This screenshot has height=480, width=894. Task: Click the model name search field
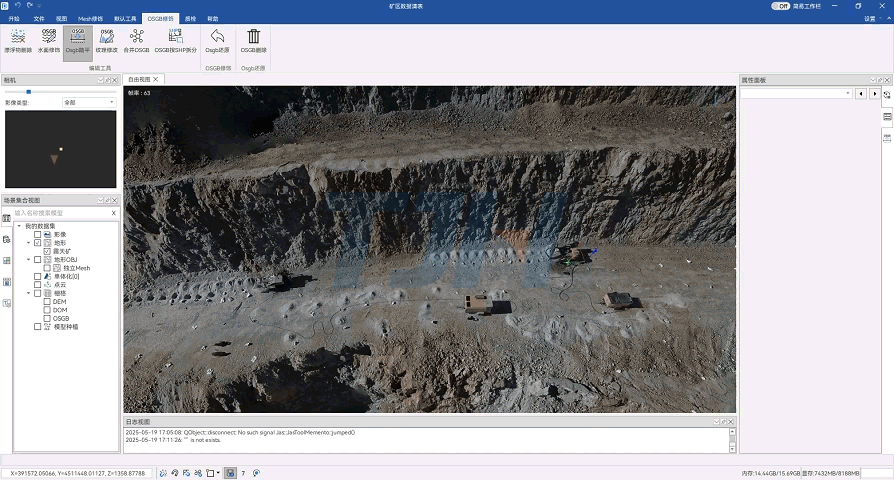[x=60, y=213]
